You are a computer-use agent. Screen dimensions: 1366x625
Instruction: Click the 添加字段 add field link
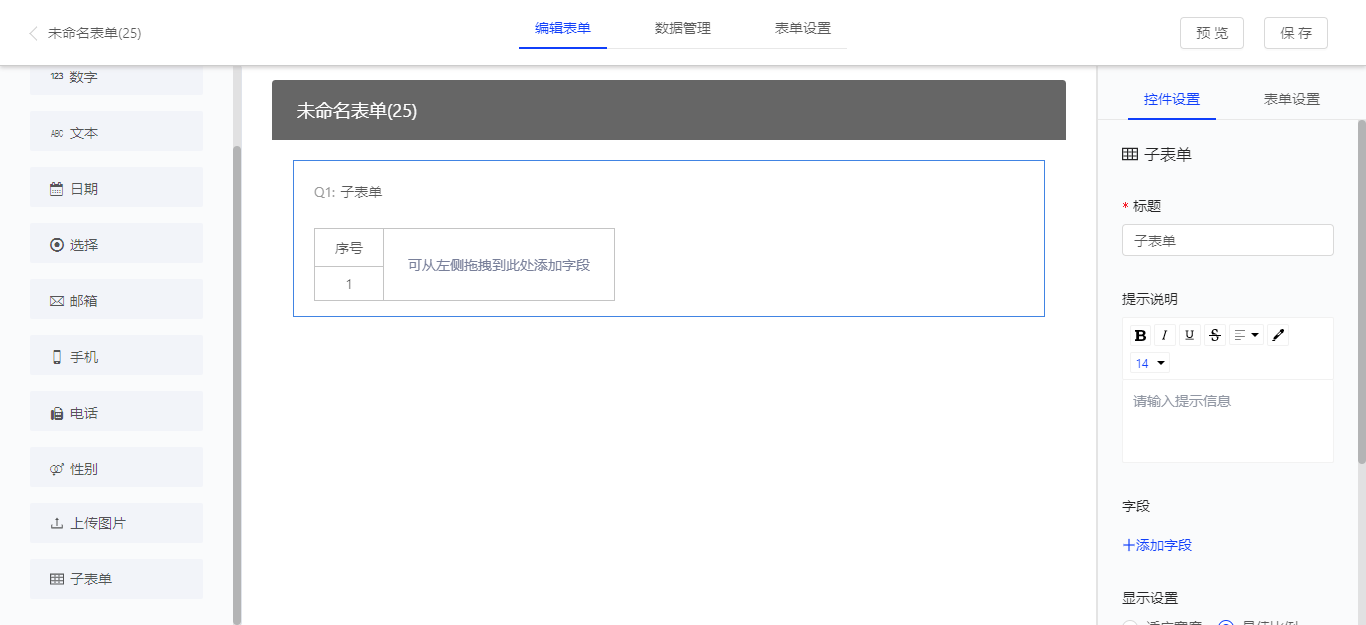pyautogui.click(x=1157, y=545)
